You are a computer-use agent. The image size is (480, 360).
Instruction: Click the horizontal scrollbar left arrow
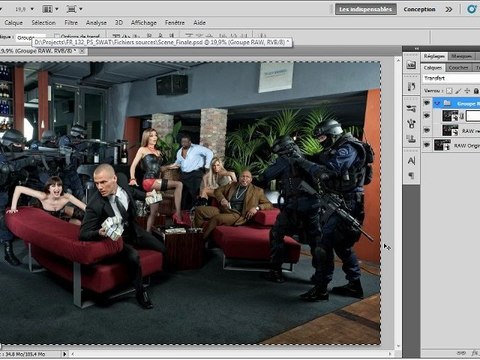[x=73, y=354]
